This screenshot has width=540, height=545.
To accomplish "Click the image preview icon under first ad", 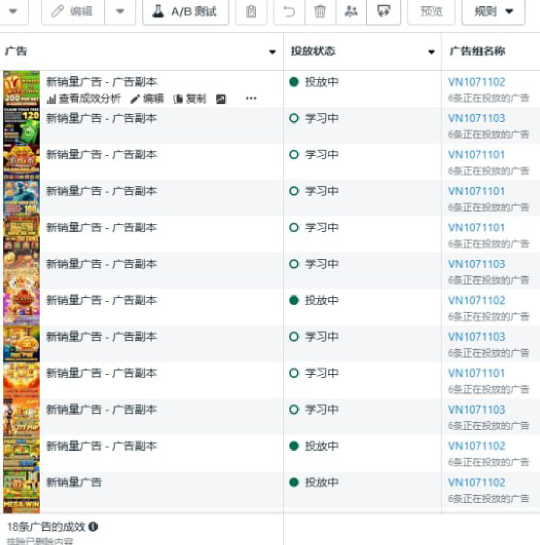I will point(221,99).
